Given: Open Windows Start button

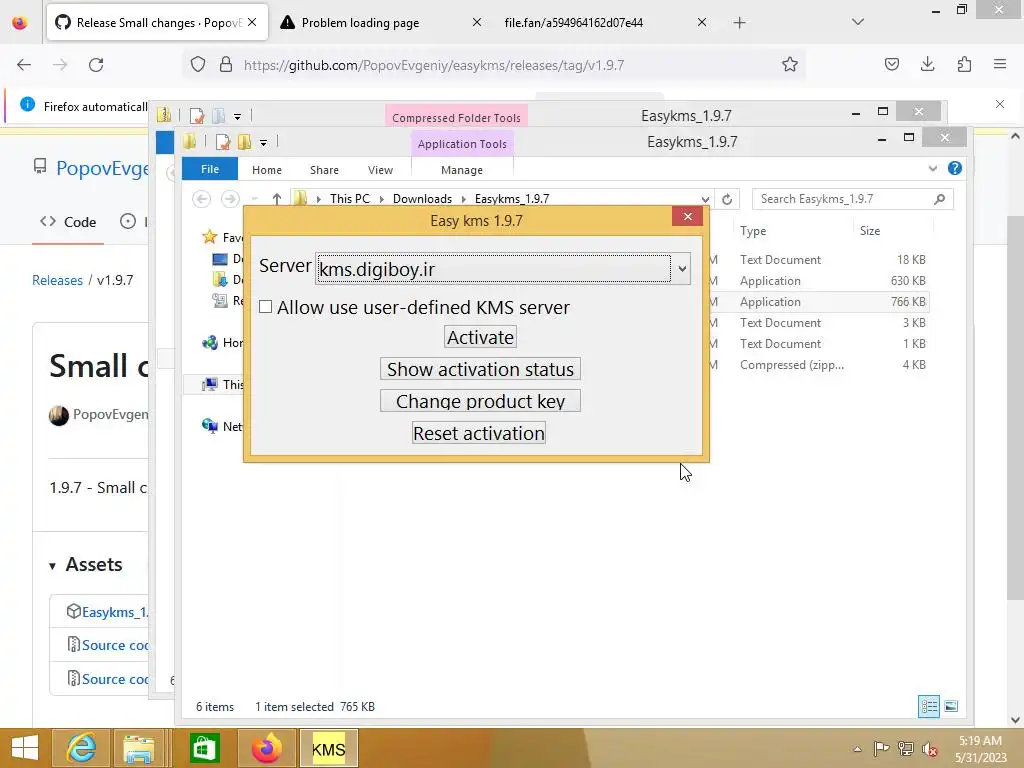Looking at the screenshot, I should pos(25,748).
